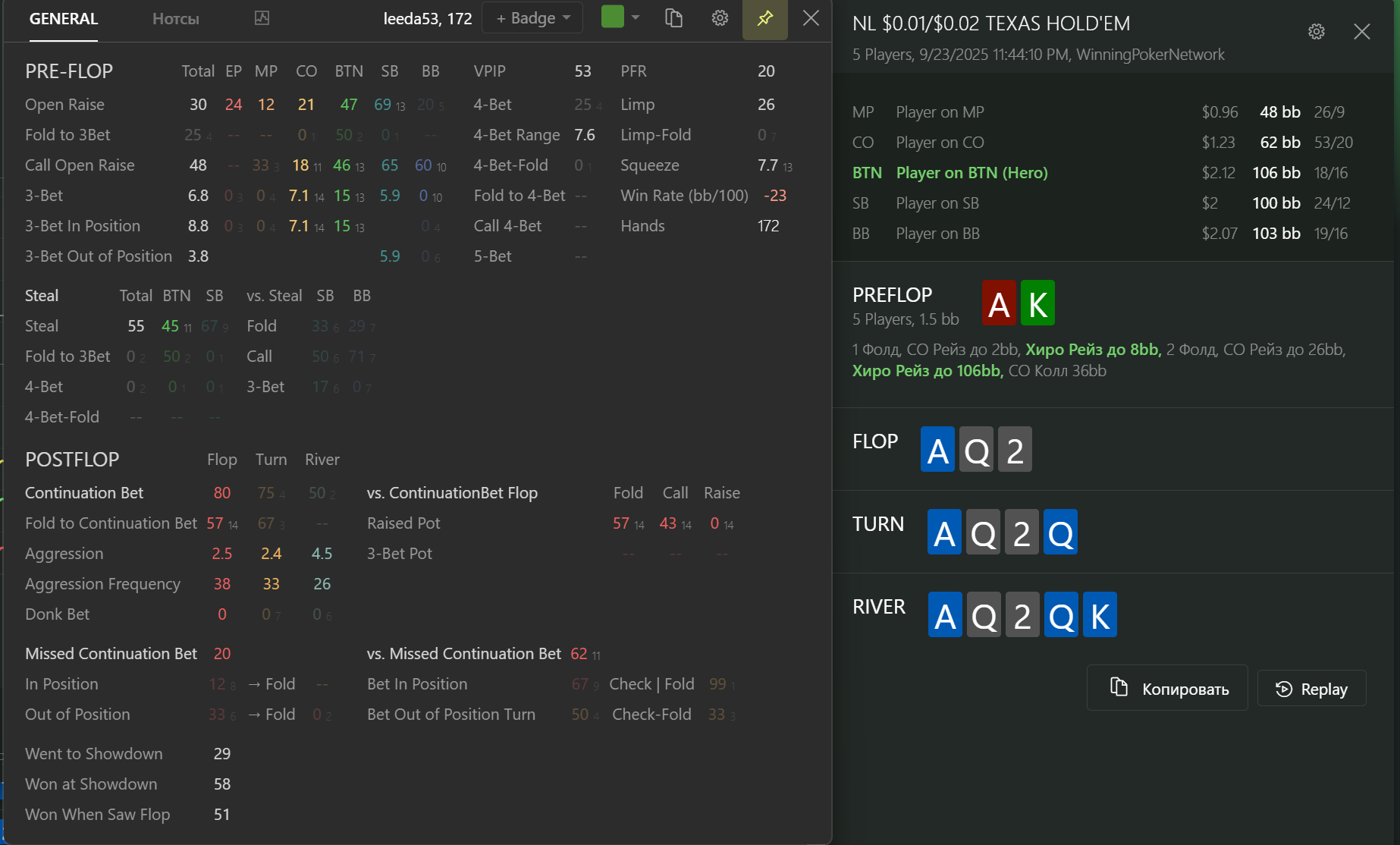Click the Win Rate (bb/100) label
The image size is (1400, 845).
click(684, 196)
